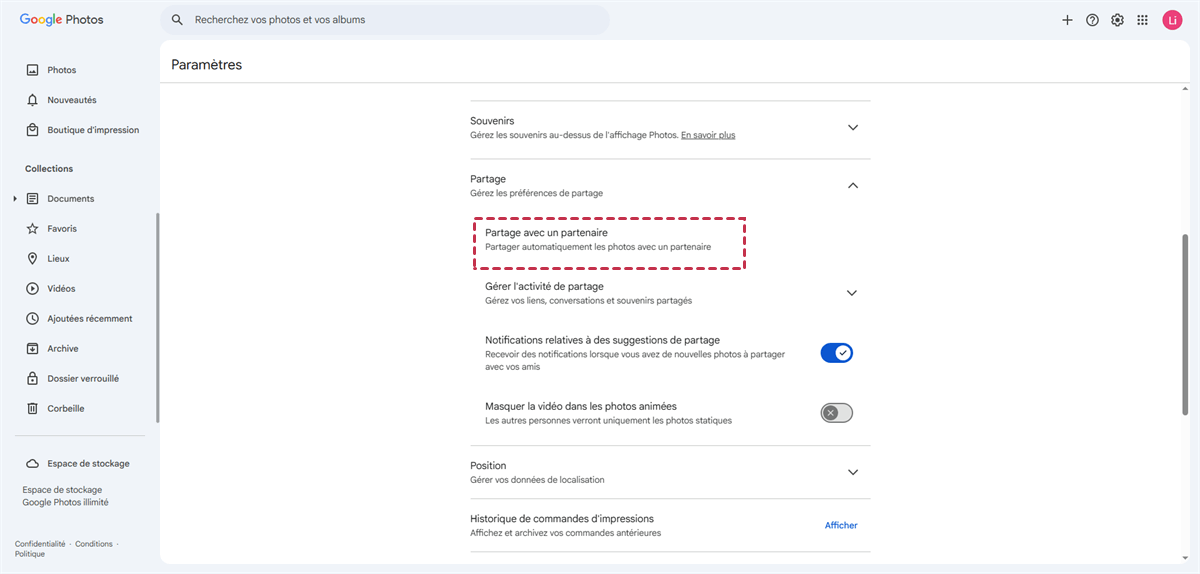Image resolution: width=1200 pixels, height=574 pixels.
Task: Enable Masquer la vidéo toggle
Action: pos(836,413)
